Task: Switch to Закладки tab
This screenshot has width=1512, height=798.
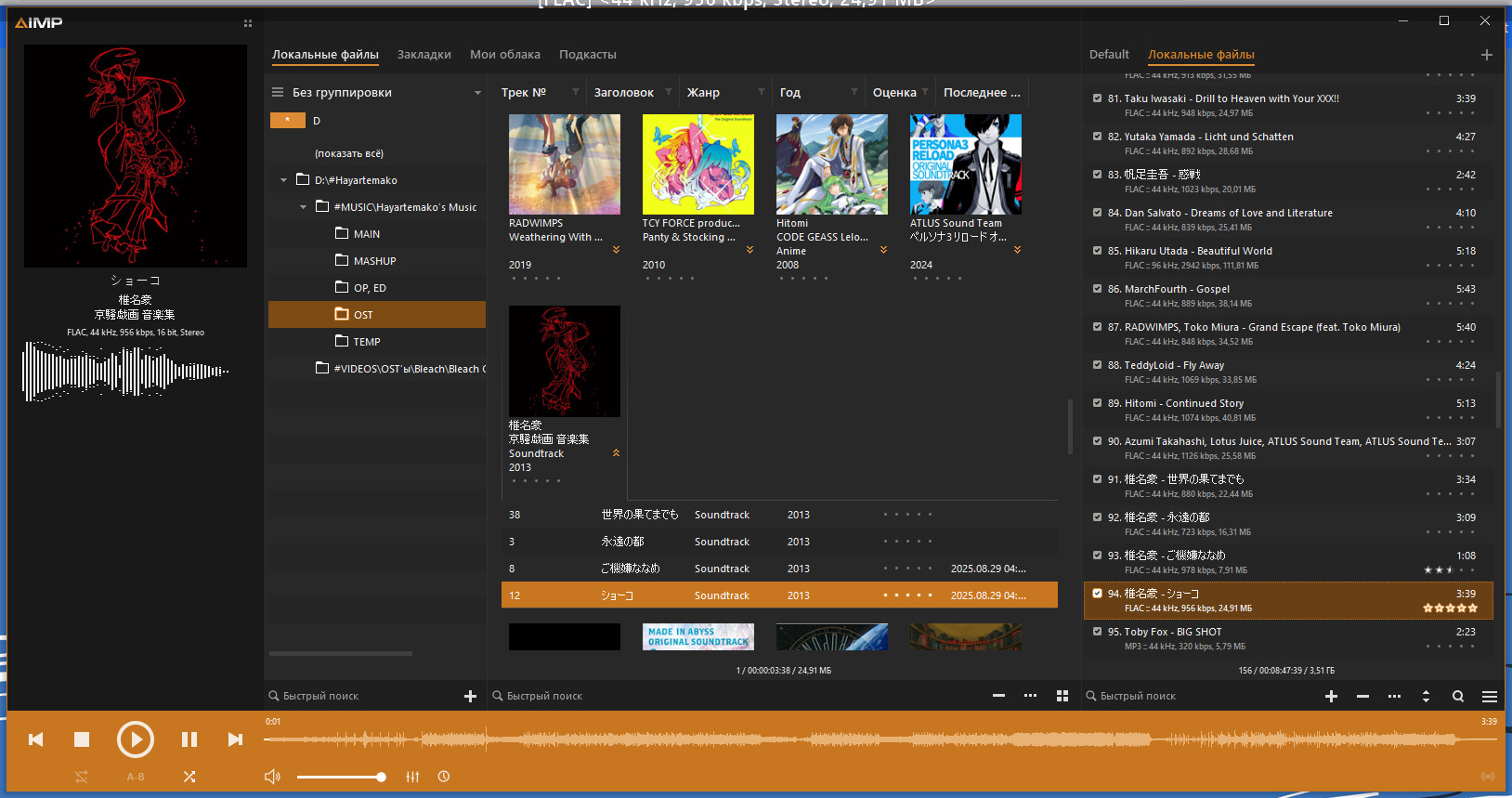Action: point(424,55)
